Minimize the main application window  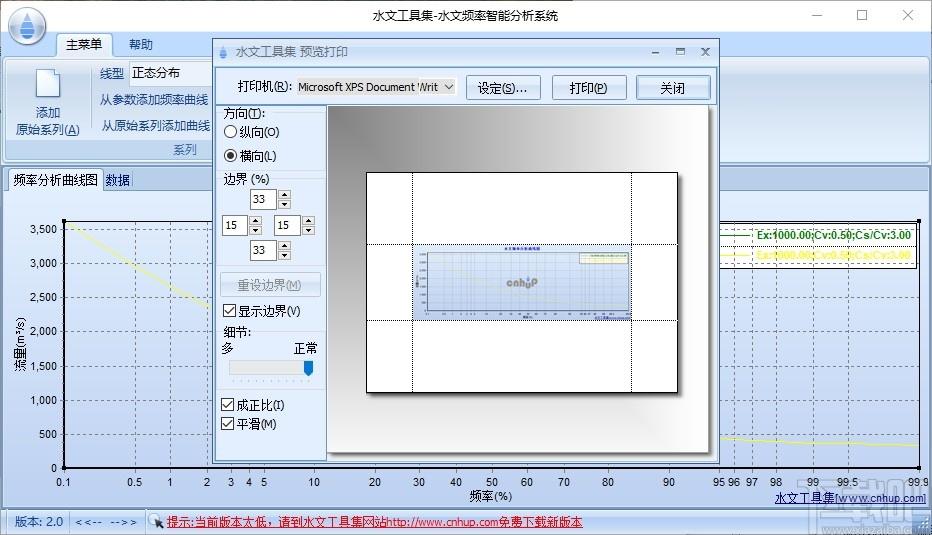click(817, 15)
